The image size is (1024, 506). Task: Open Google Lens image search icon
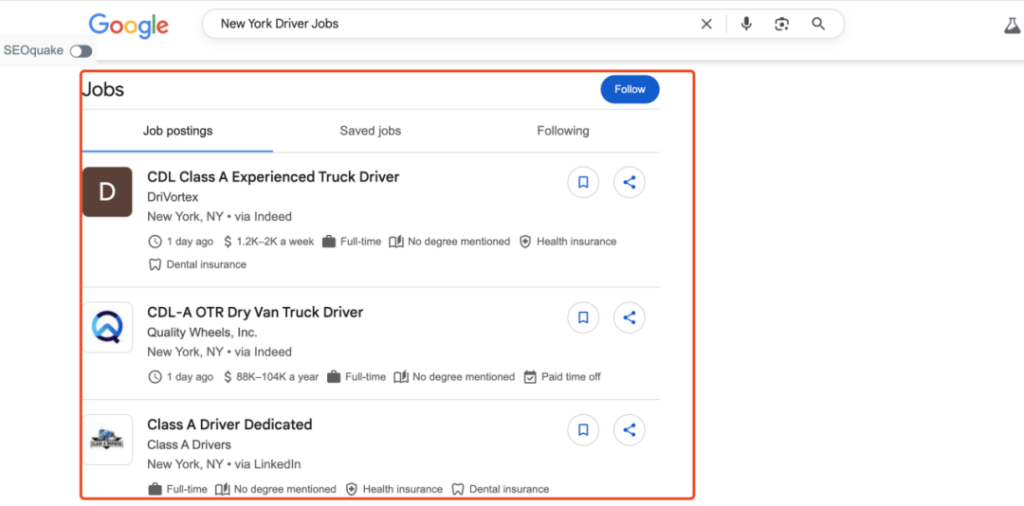click(x=782, y=24)
